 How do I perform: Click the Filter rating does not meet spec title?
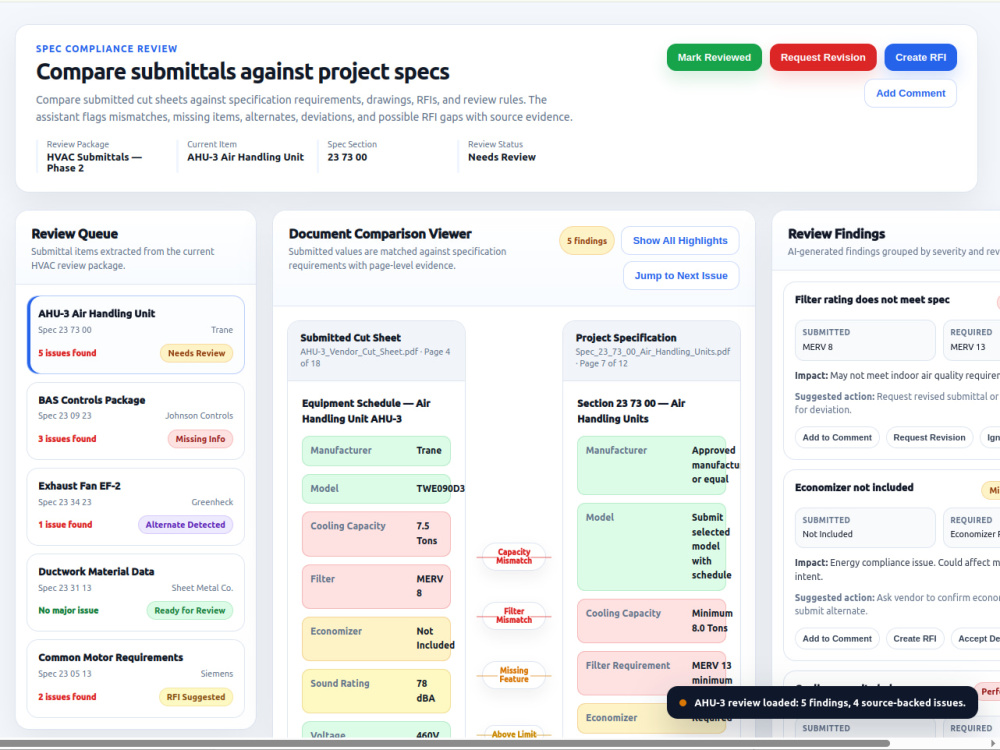872,300
